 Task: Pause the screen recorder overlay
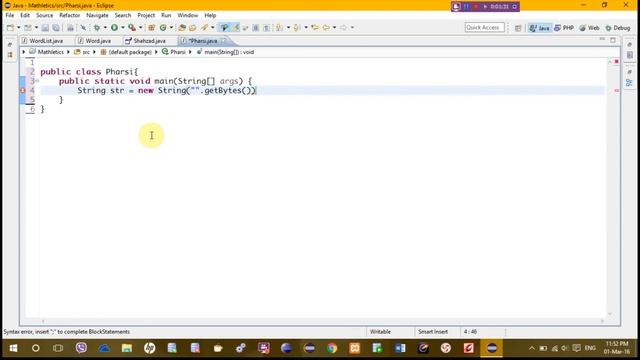(x=466, y=7)
